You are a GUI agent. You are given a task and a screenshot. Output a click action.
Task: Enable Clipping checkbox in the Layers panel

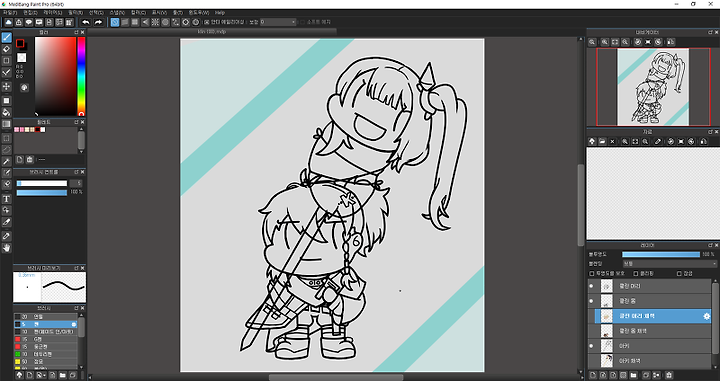coord(636,274)
